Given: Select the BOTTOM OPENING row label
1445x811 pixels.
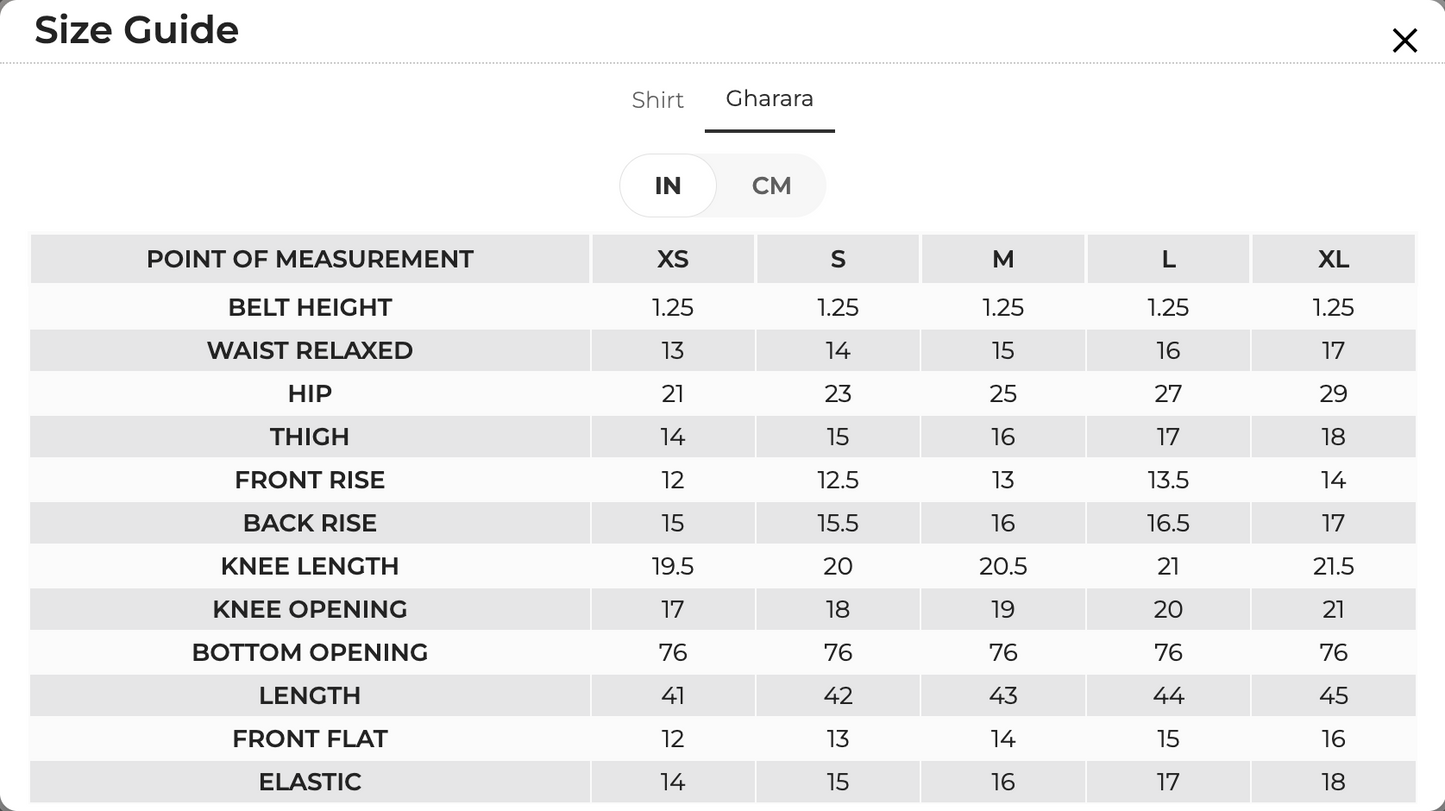Looking at the screenshot, I should click(x=310, y=653).
